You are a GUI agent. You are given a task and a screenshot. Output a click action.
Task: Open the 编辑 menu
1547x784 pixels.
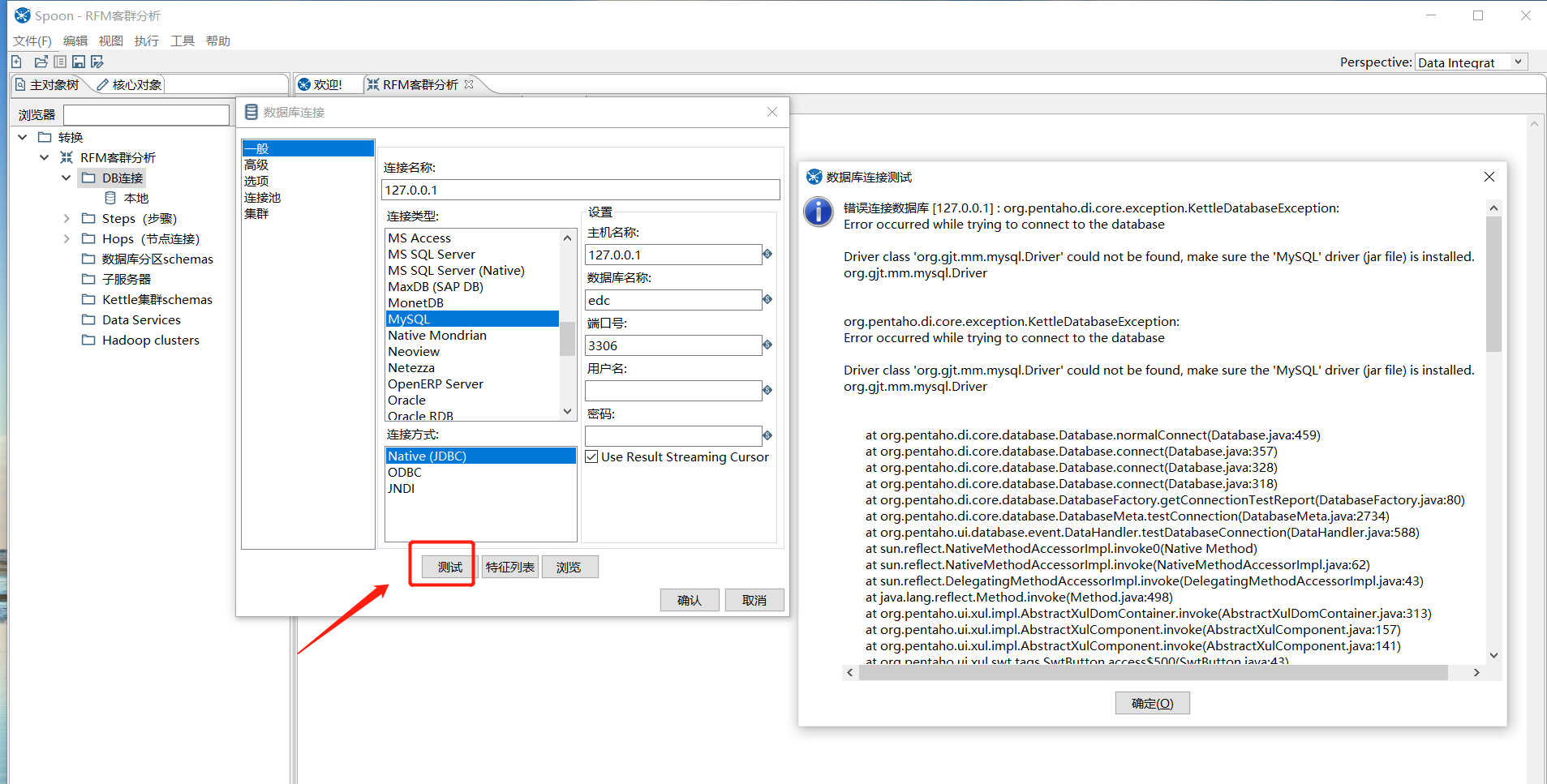[x=75, y=41]
